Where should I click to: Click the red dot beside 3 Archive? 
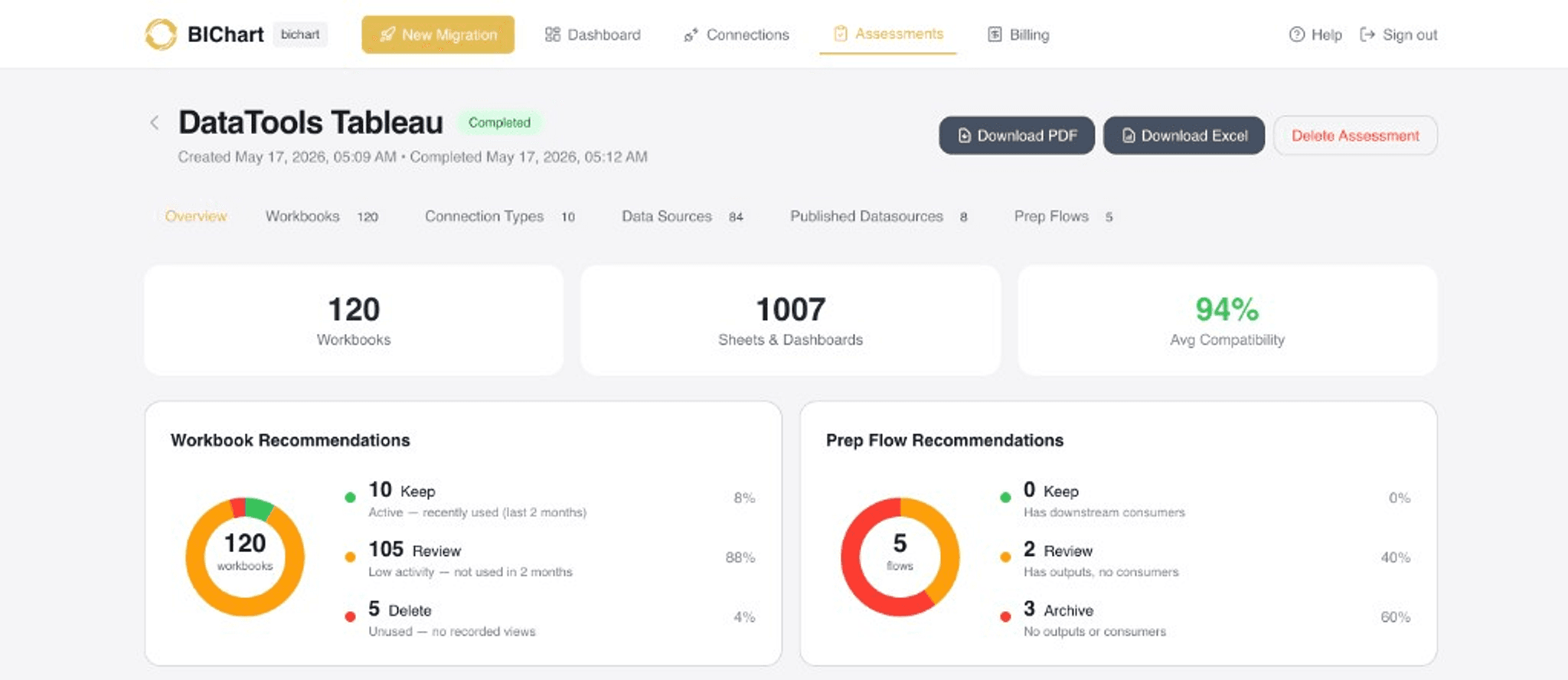(1005, 617)
